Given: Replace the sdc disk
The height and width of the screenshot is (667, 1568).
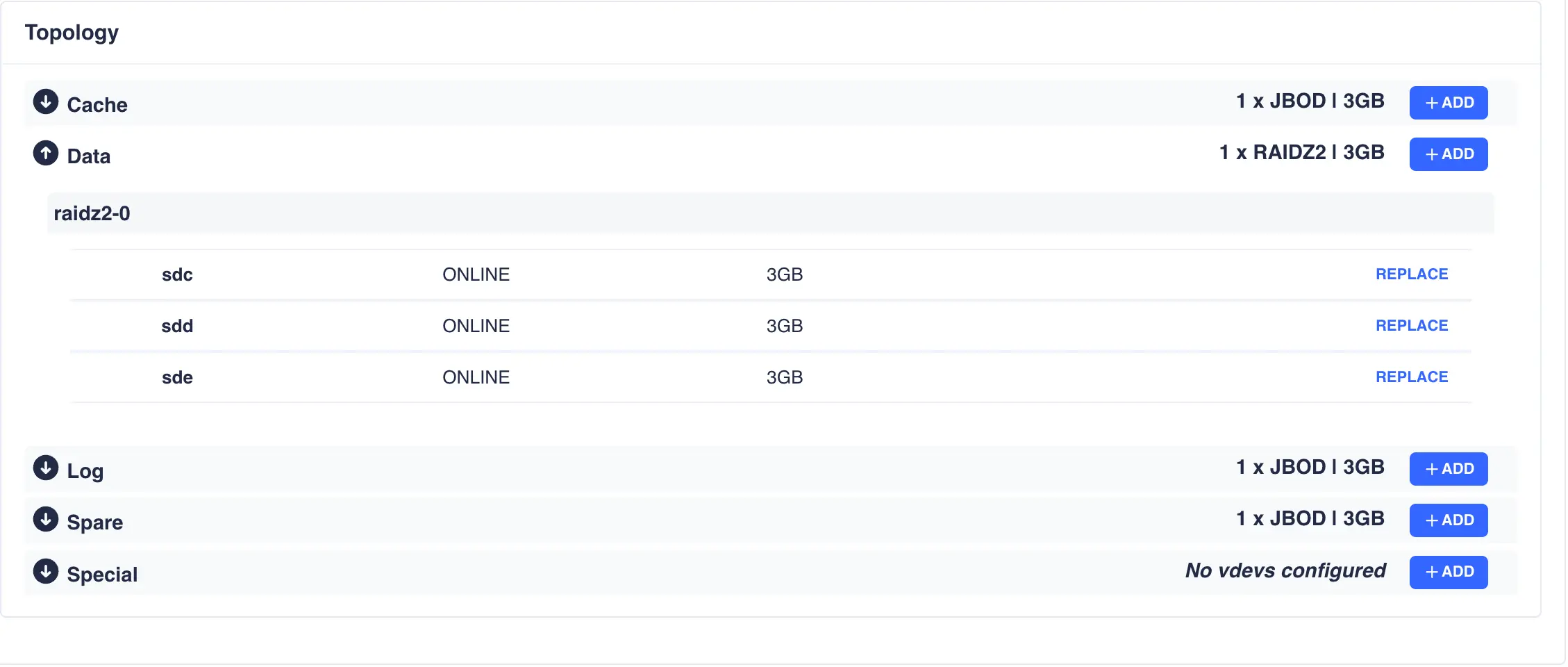Looking at the screenshot, I should [x=1411, y=274].
